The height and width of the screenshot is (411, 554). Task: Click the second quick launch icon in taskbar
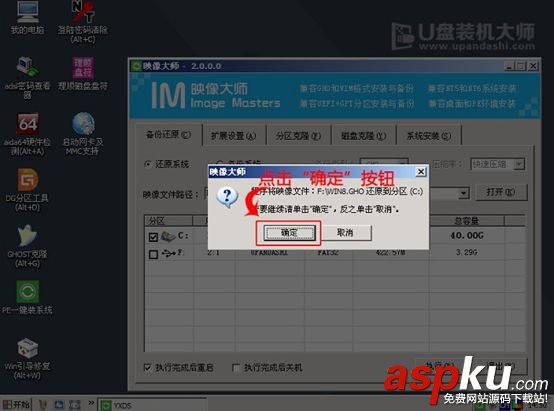(59, 405)
